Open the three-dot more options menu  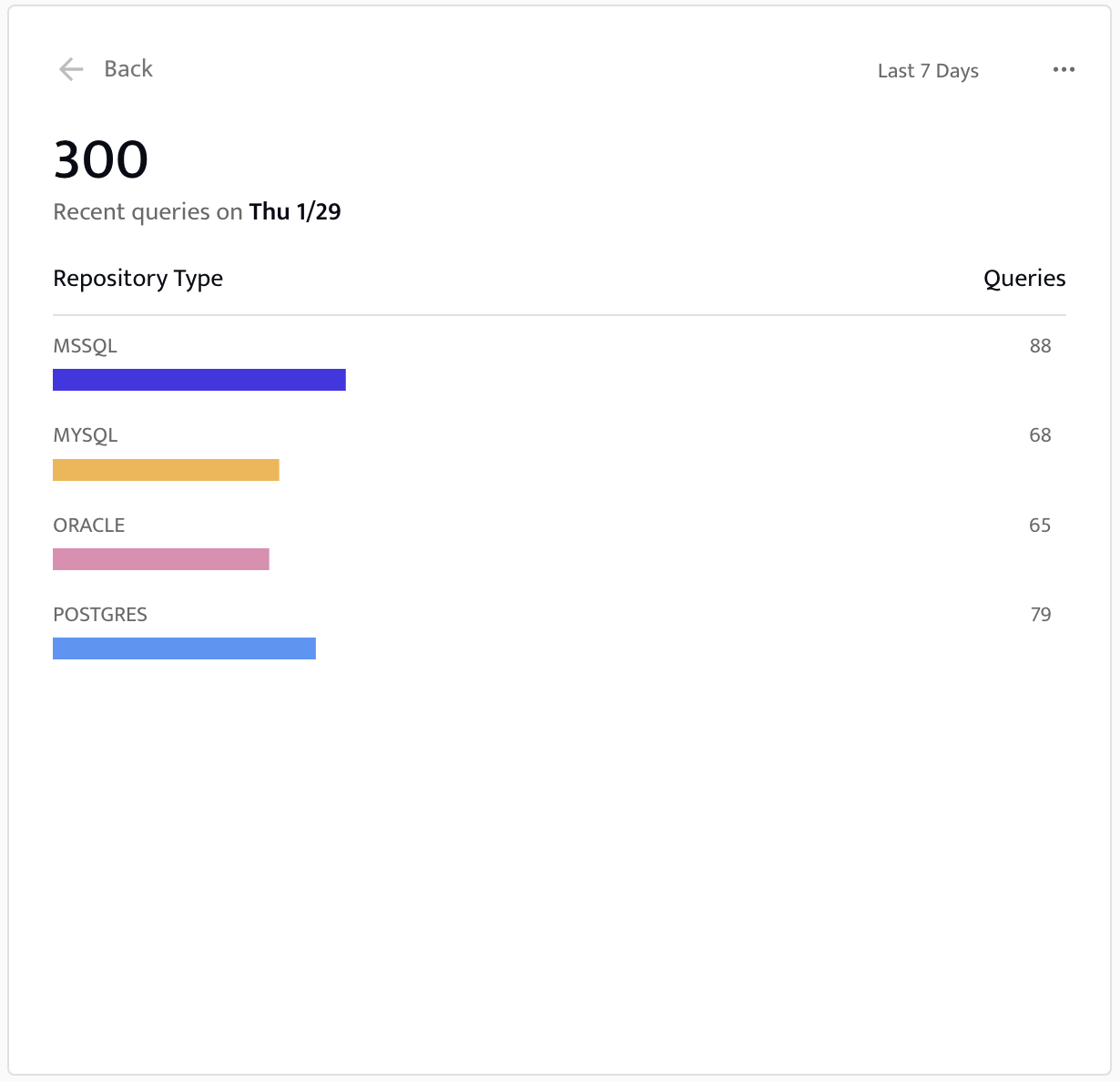[1064, 69]
